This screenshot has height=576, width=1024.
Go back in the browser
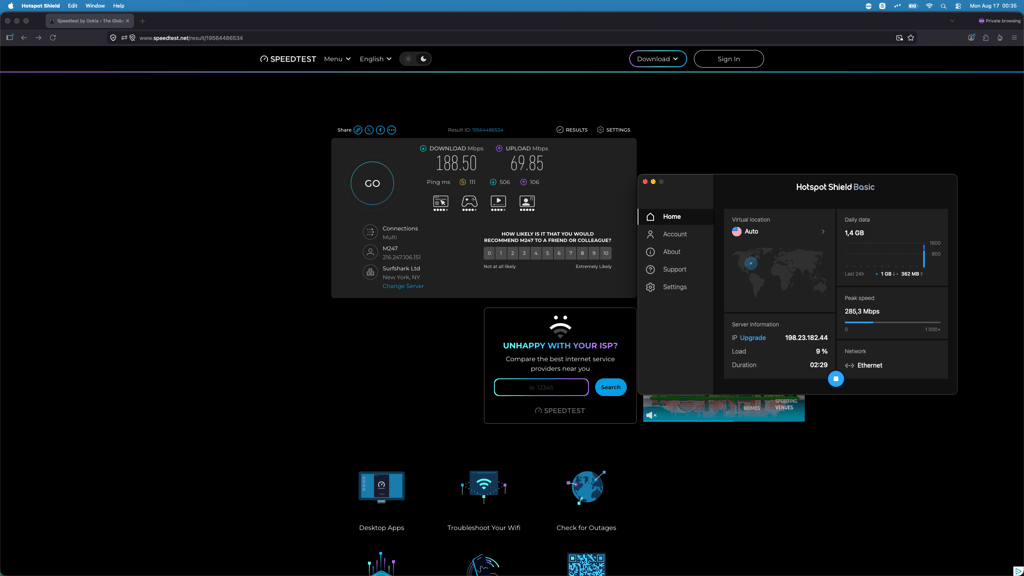point(24,38)
